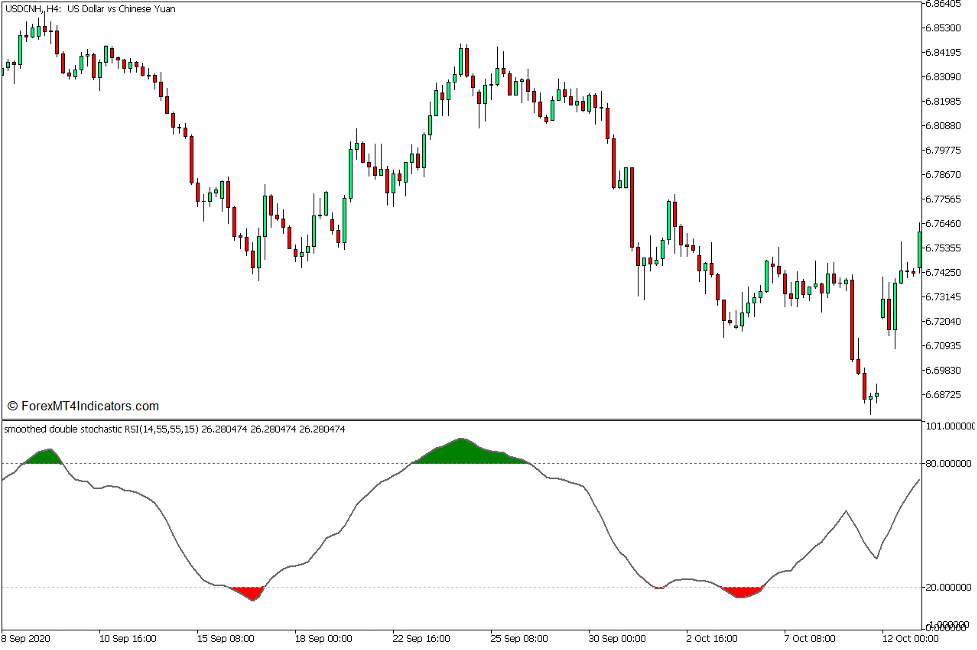Viewport: 977px width, 650px height.
Task: Click the 8 Sep 2020 label on time axis
Action: click(27, 636)
